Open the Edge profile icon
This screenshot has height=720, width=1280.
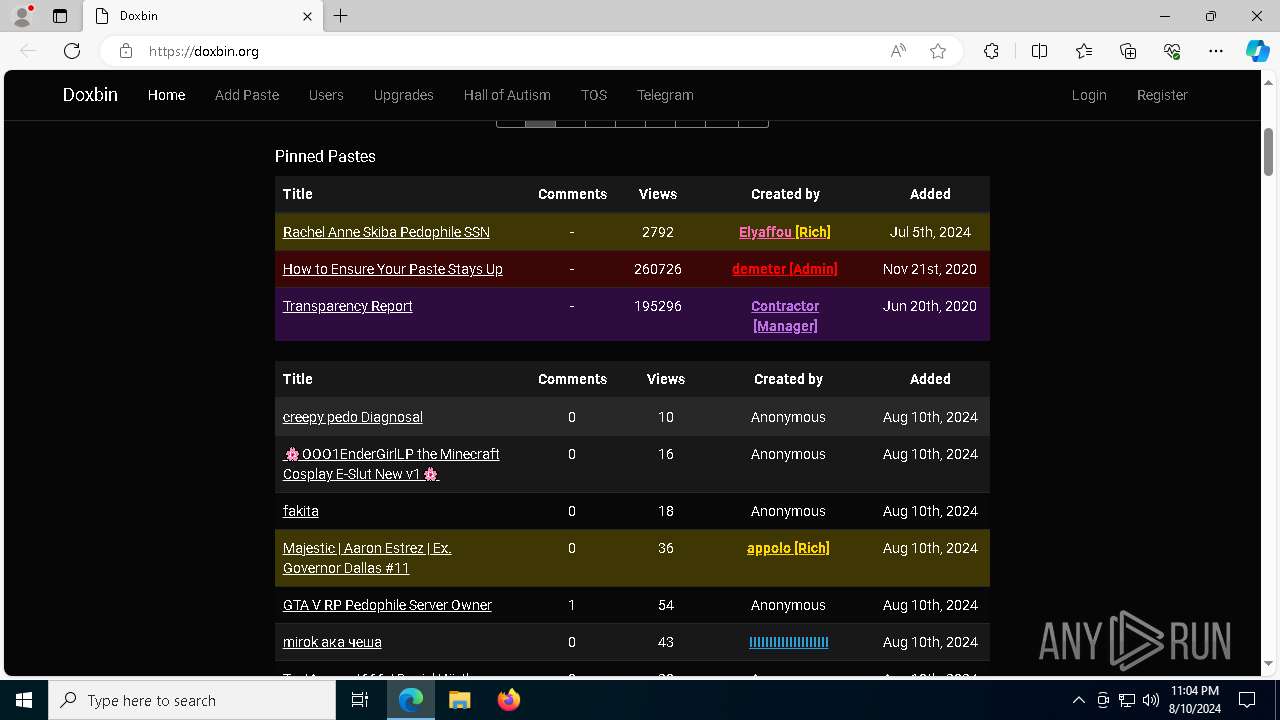(x=22, y=16)
